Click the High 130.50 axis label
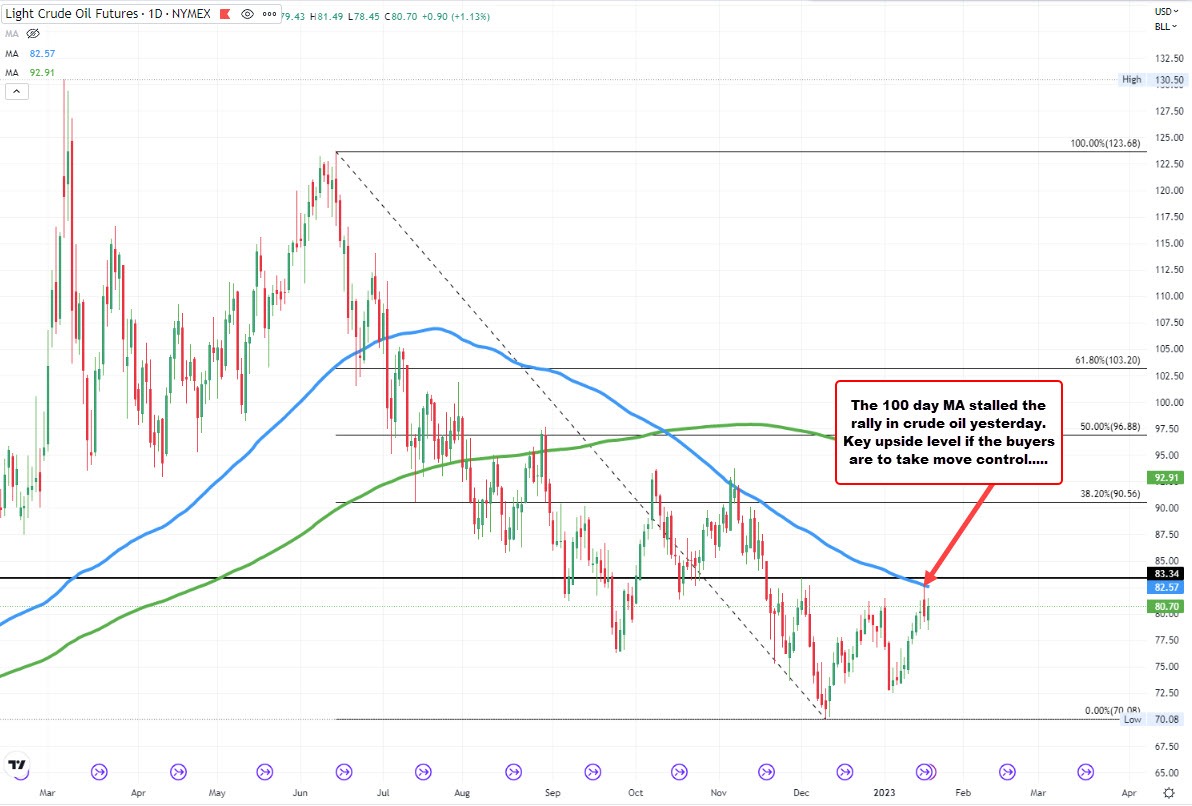The height and width of the screenshot is (806, 1192). pyautogui.click(x=1152, y=79)
